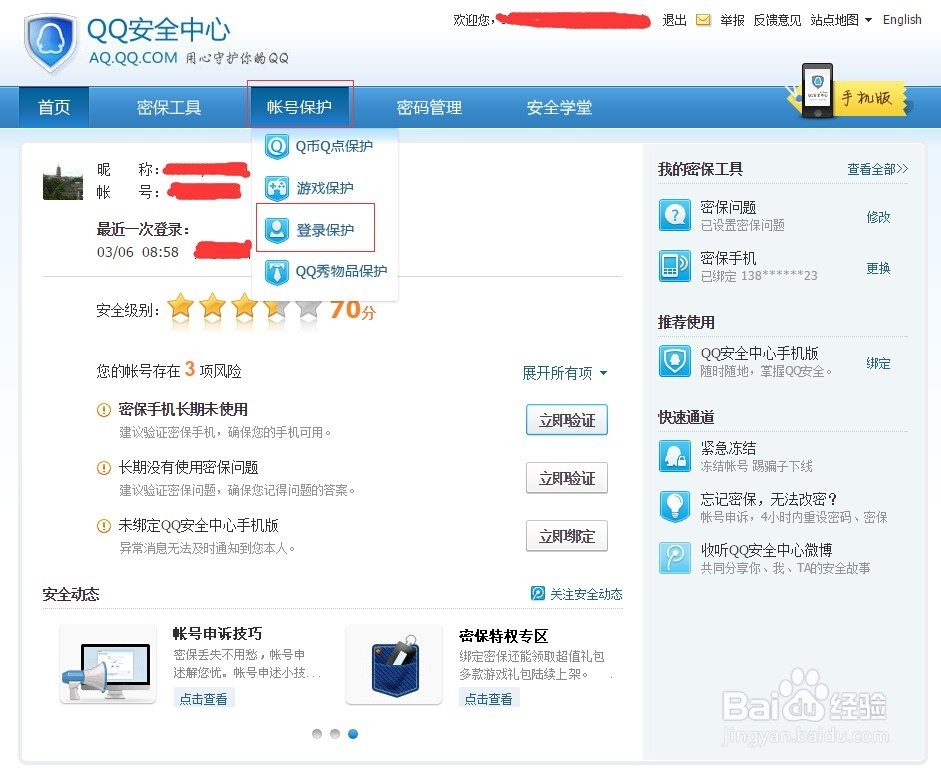Image resolution: width=941 pixels, height=768 pixels.
Task: Select the third carousel dot
Action: (x=353, y=733)
